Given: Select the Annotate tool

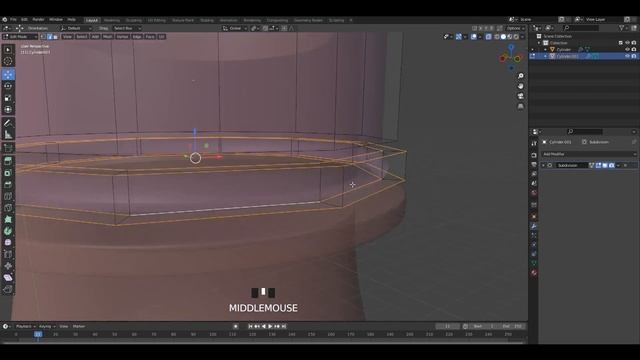Looking at the screenshot, I should [8, 123].
